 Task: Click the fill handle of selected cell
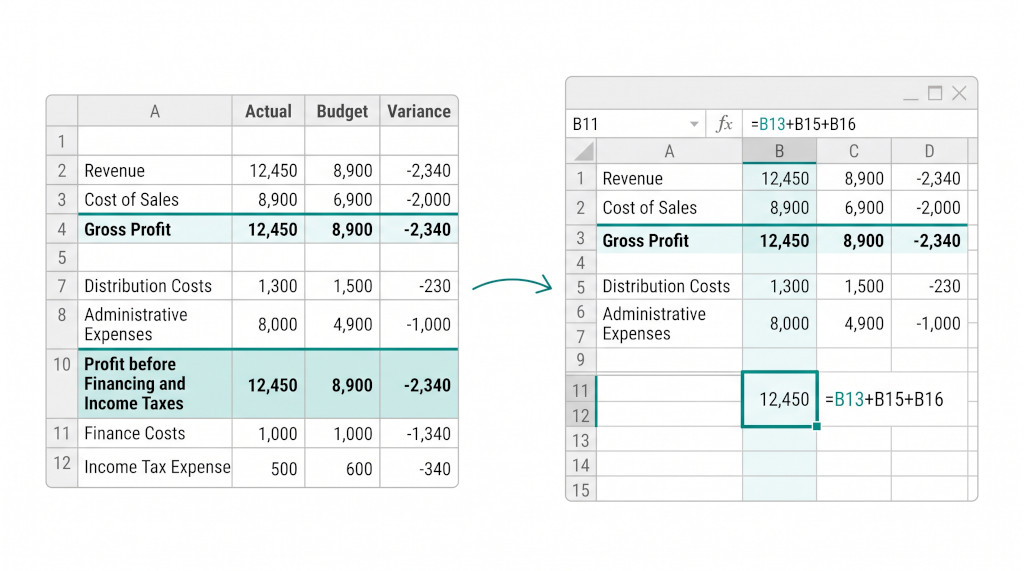click(x=816, y=426)
